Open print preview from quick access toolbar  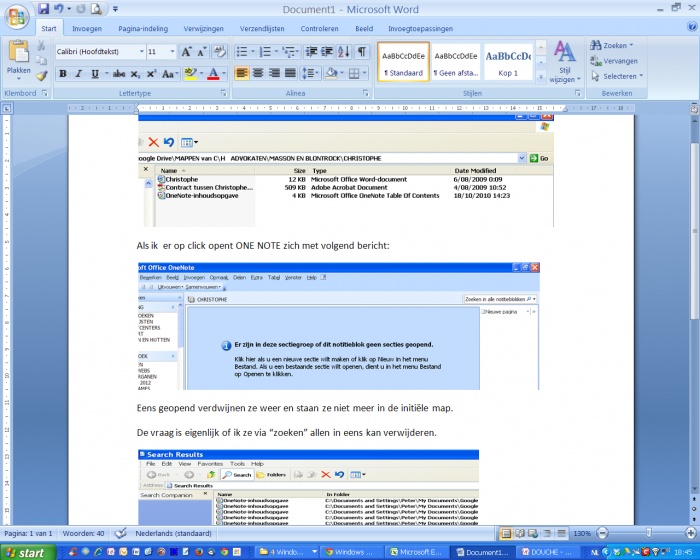pyautogui.click(x=96, y=8)
